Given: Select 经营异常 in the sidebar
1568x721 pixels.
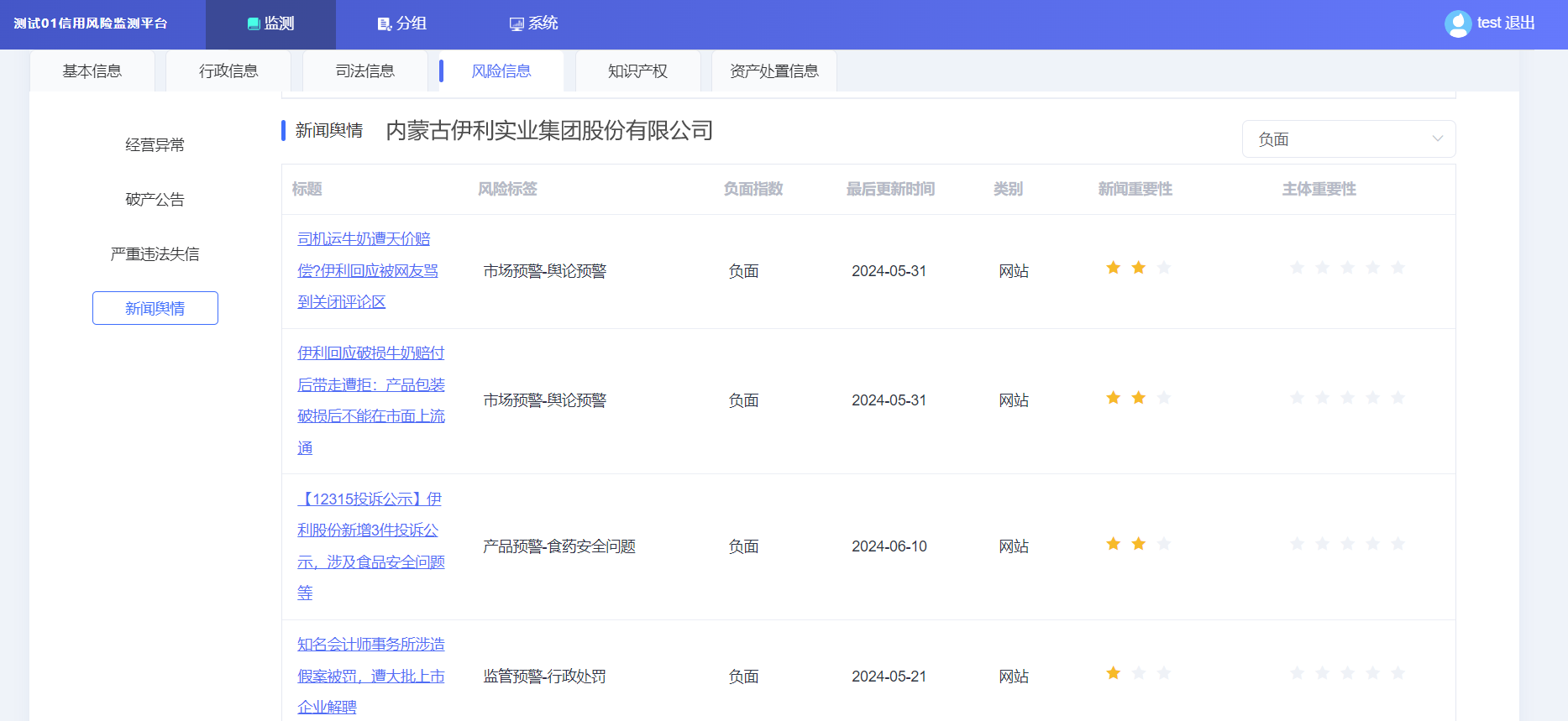Looking at the screenshot, I should pyautogui.click(x=155, y=145).
